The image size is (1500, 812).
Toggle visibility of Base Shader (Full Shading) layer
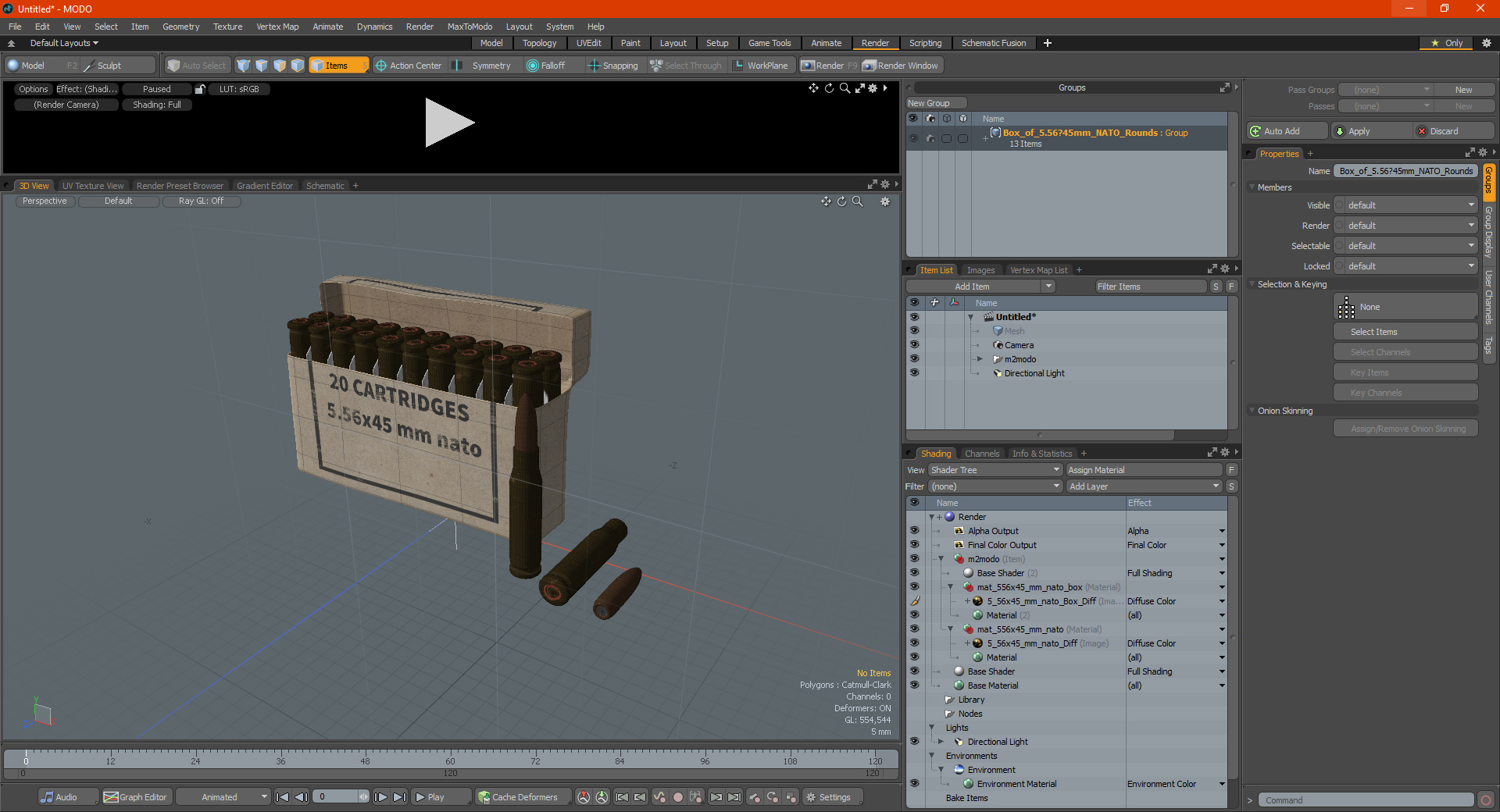[914, 671]
